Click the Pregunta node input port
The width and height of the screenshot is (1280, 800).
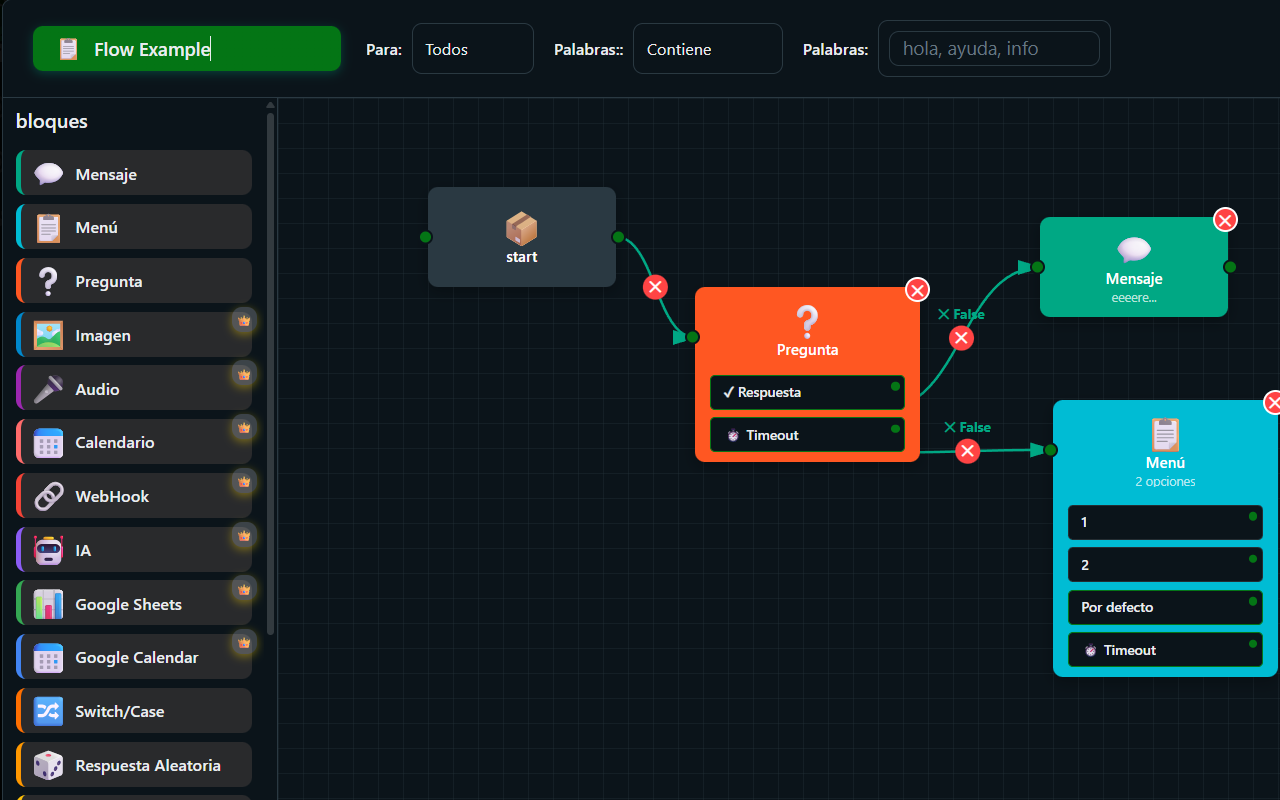tap(692, 337)
